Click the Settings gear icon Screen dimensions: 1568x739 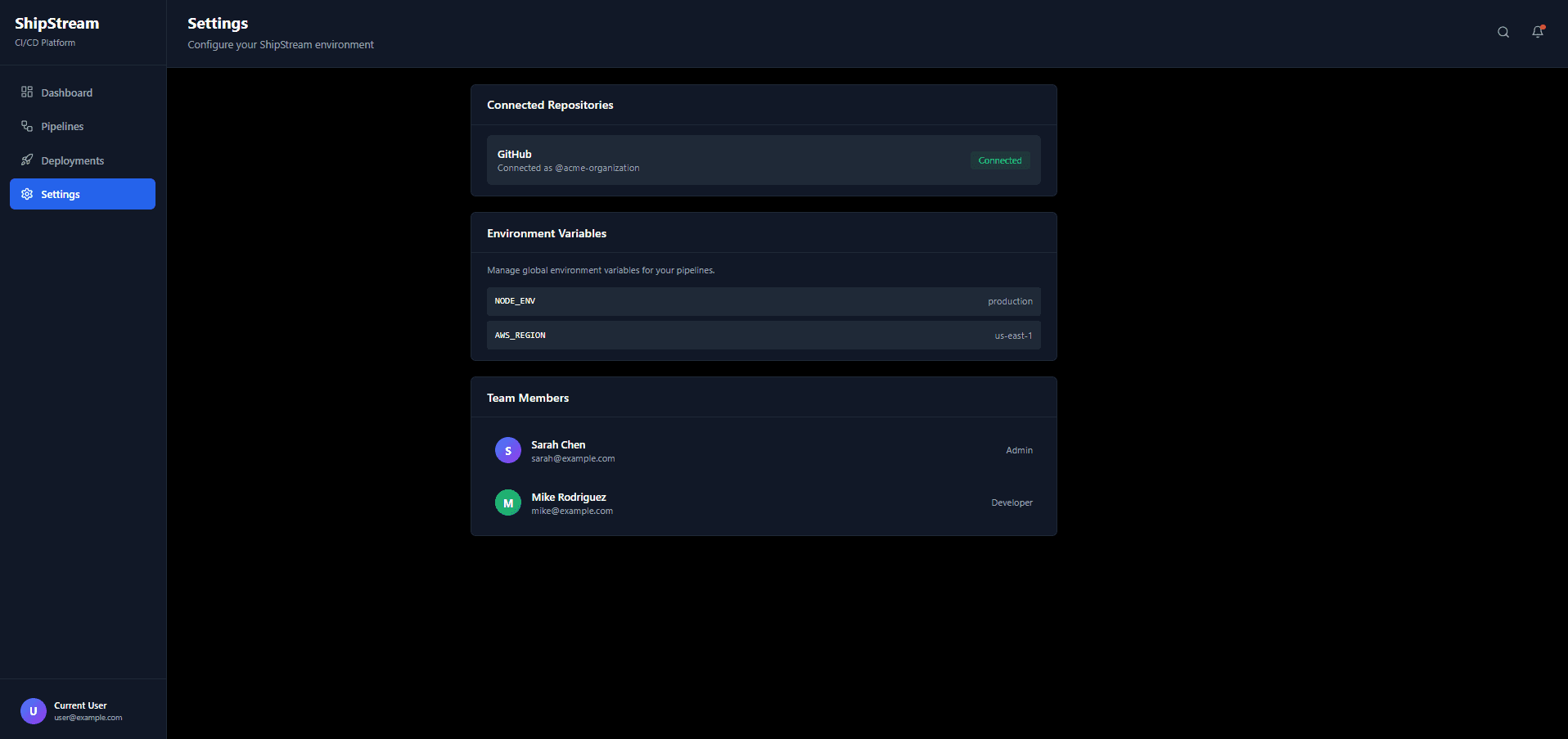click(x=27, y=194)
